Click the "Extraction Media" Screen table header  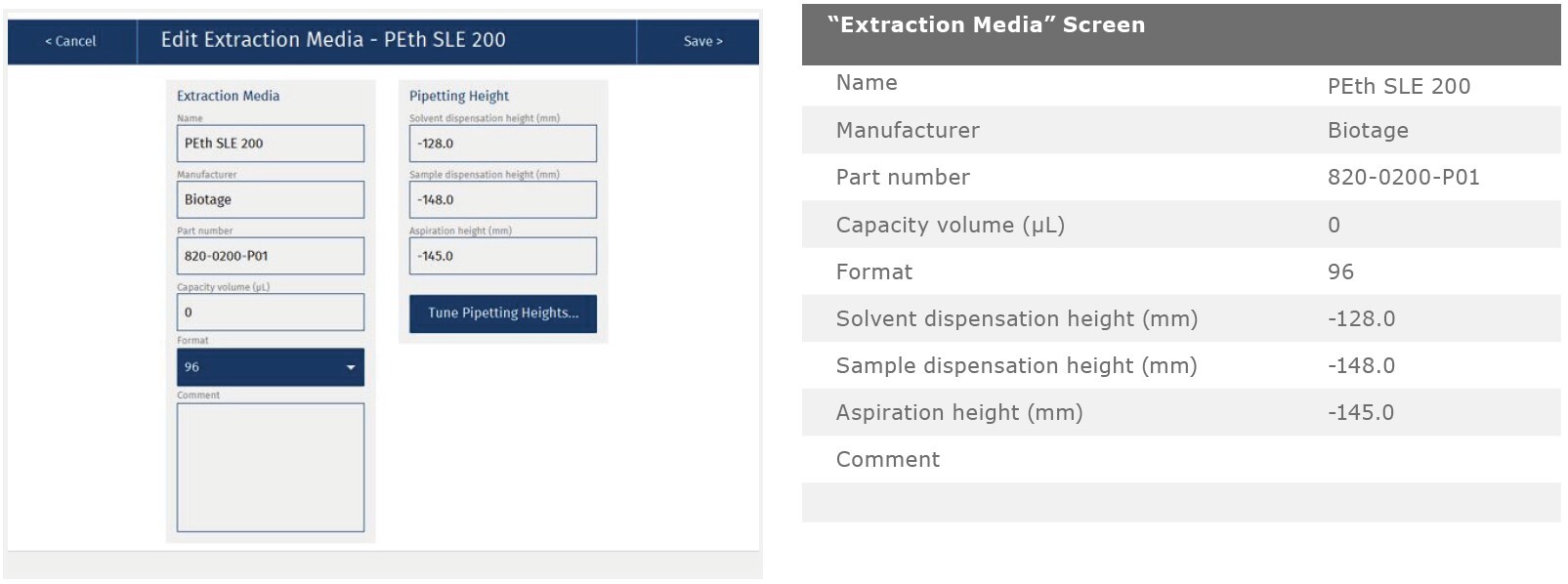click(986, 25)
